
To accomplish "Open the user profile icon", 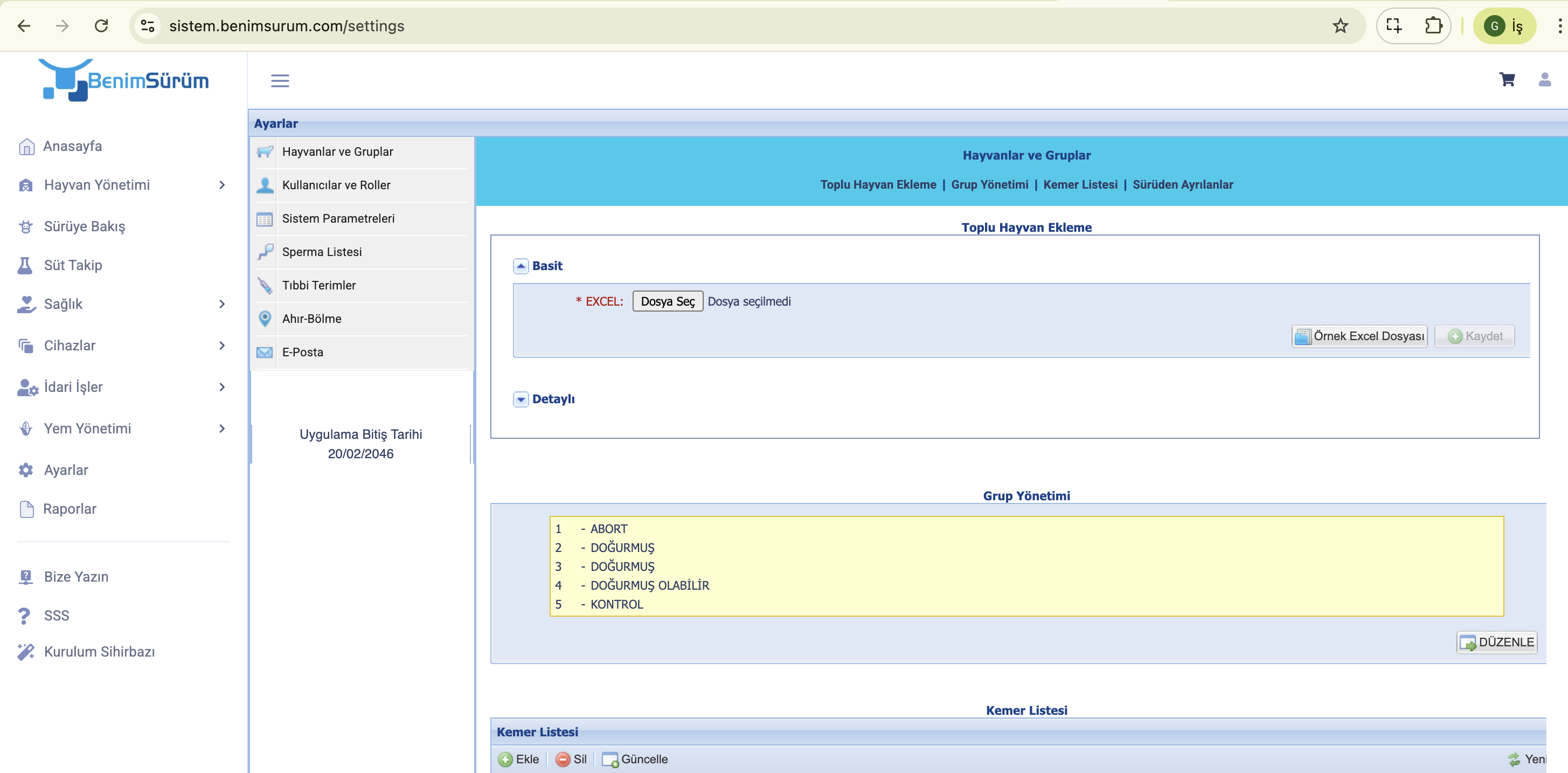I will click(x=1544, y=80).
